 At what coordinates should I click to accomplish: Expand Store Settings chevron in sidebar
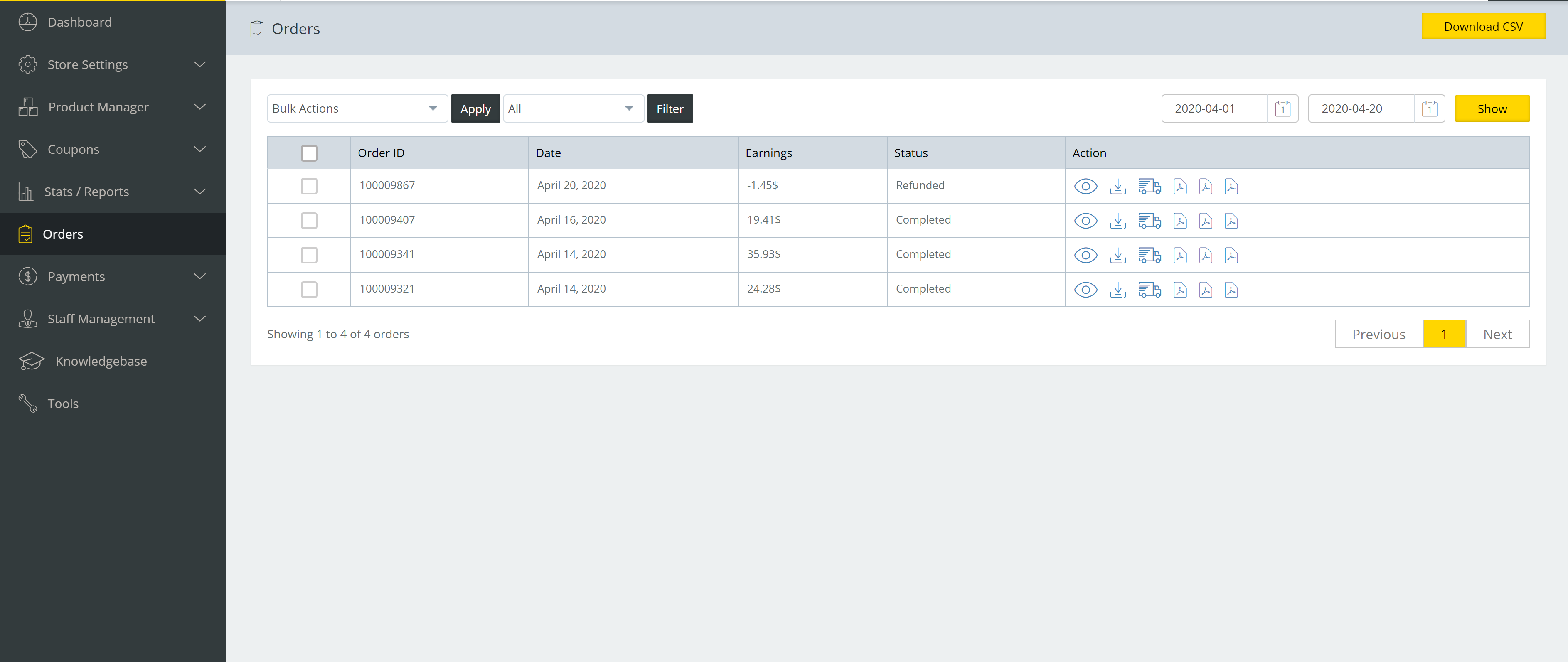point(199,64)
